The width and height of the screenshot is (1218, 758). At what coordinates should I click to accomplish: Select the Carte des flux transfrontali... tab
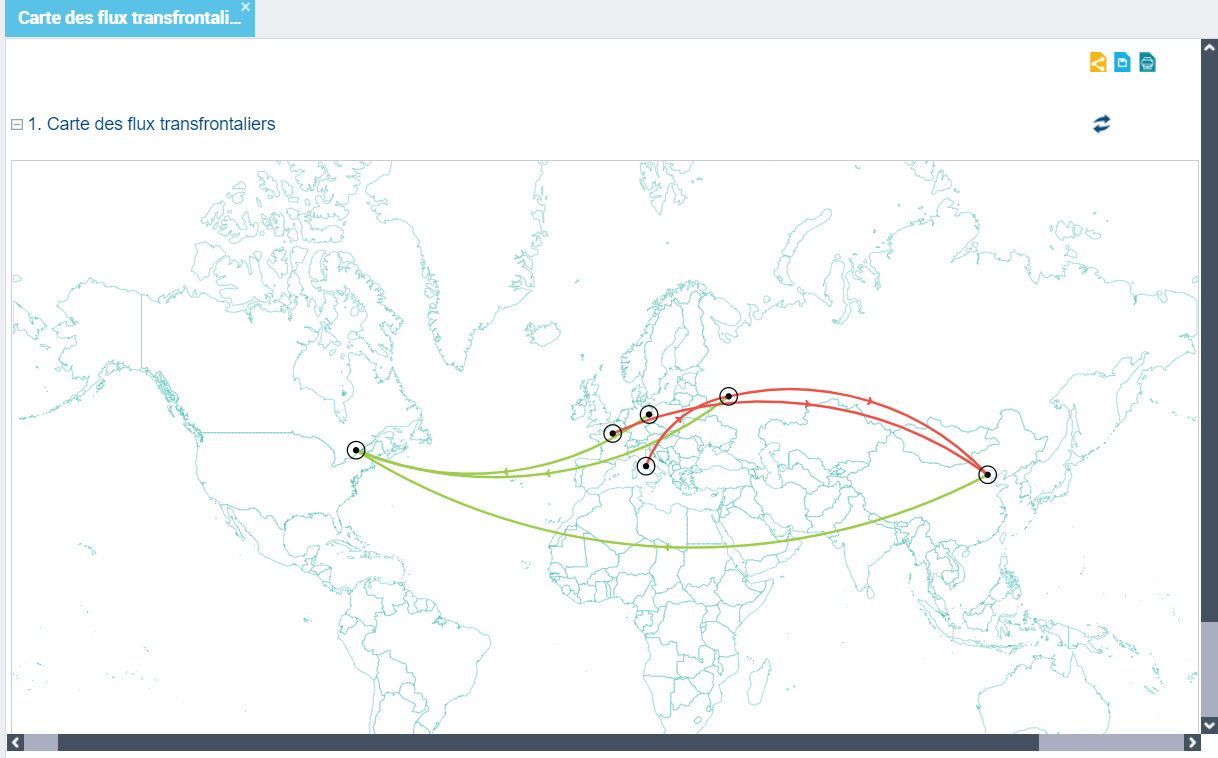click(128, 19)
